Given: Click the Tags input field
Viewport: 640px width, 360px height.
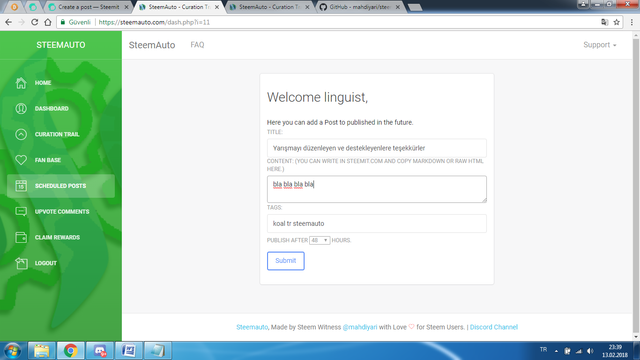Looking at the screenshot, I should (376, 224).
